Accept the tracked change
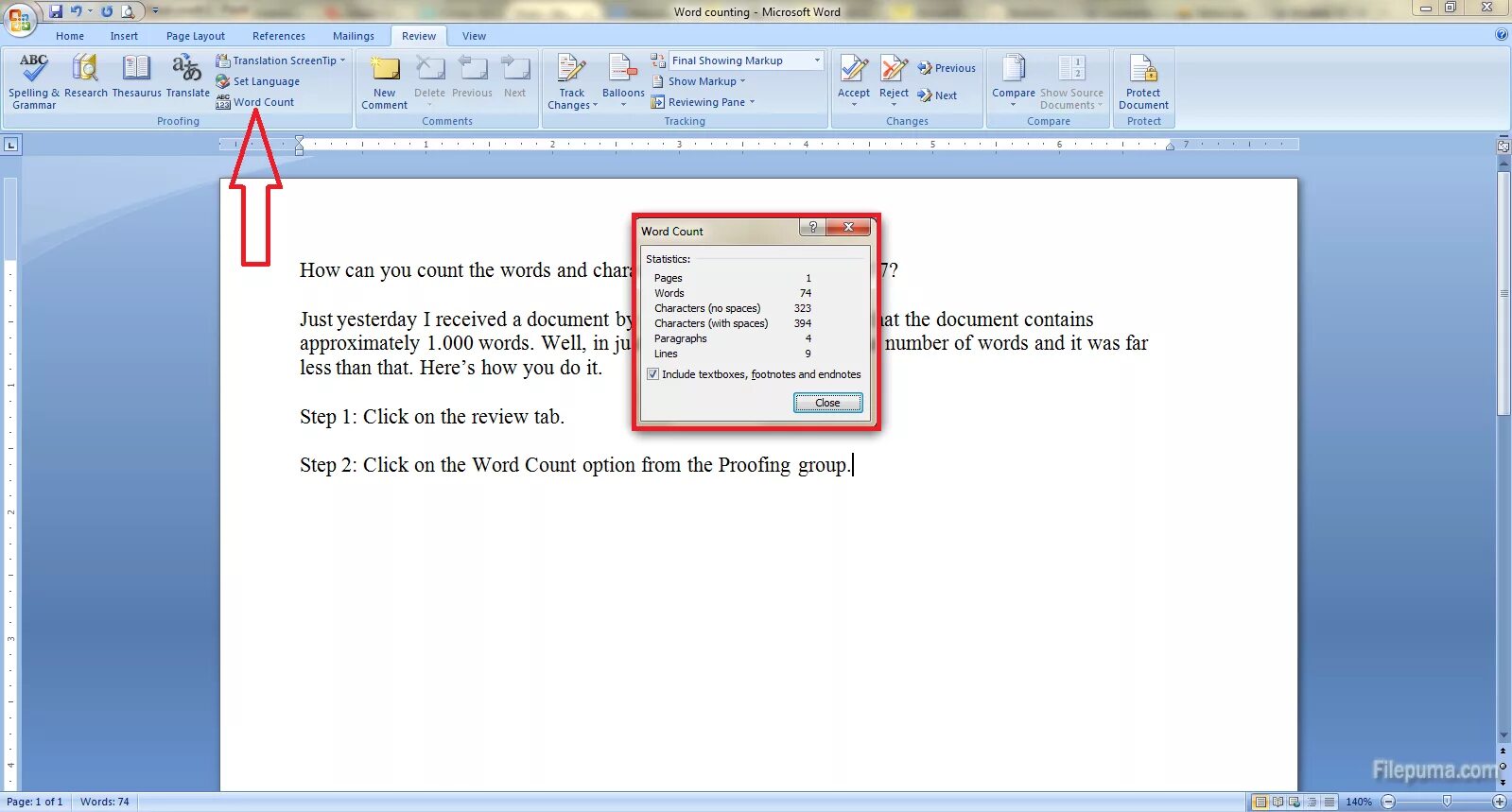 click(854, 82)
